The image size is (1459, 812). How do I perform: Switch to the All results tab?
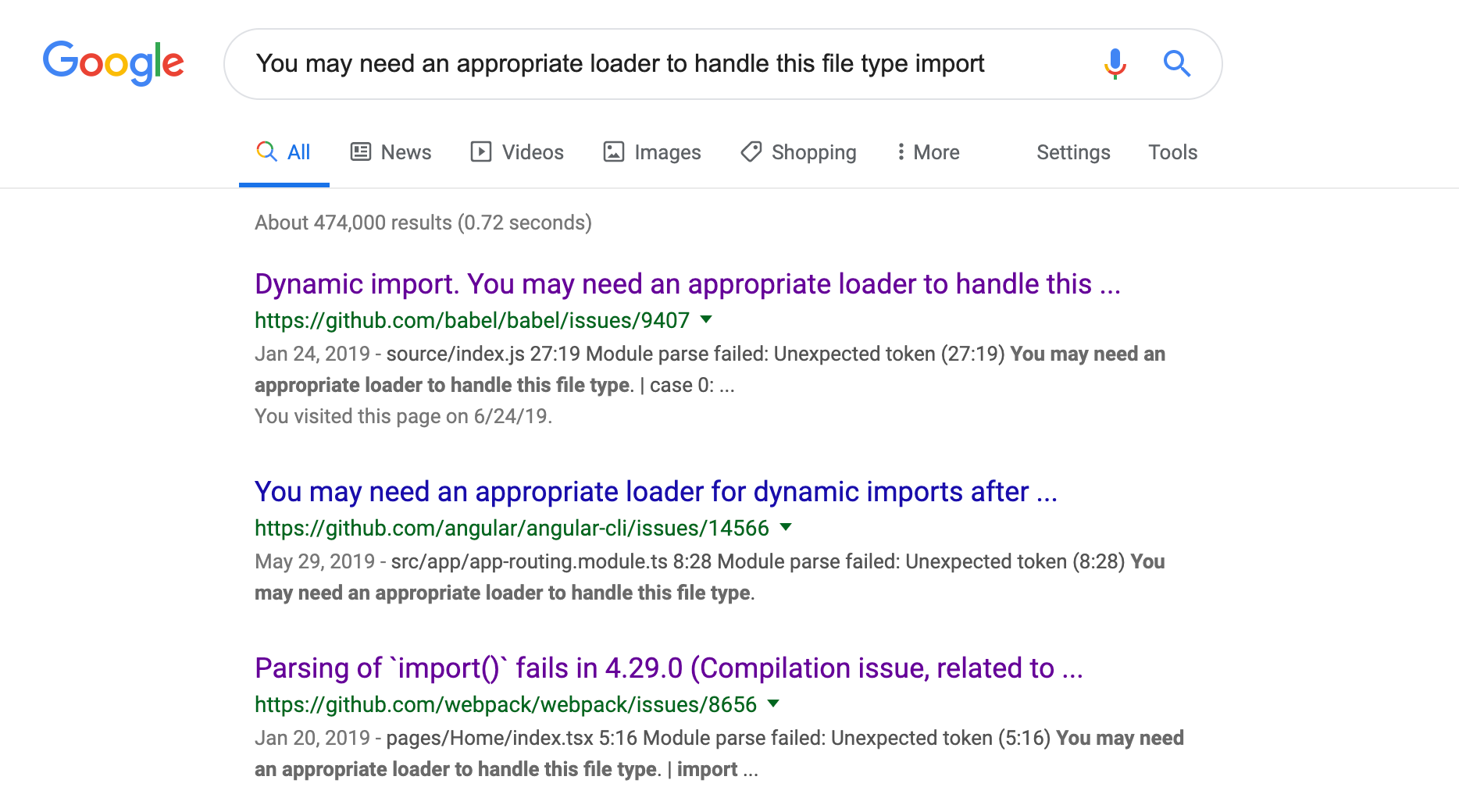pyautogui.click(x=284, y=152)
